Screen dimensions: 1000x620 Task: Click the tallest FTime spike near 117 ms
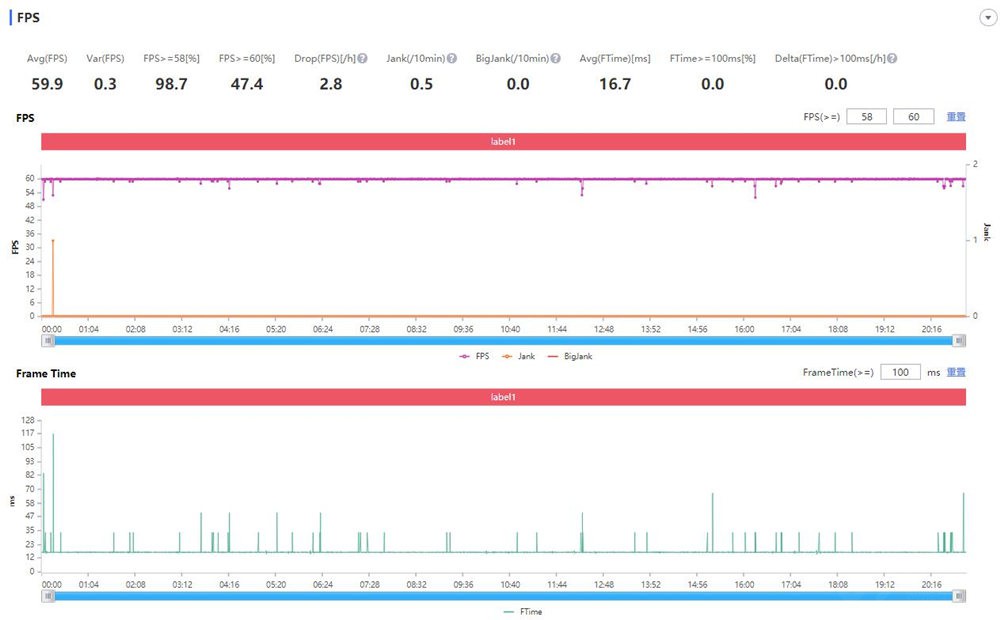click(53, 491)
